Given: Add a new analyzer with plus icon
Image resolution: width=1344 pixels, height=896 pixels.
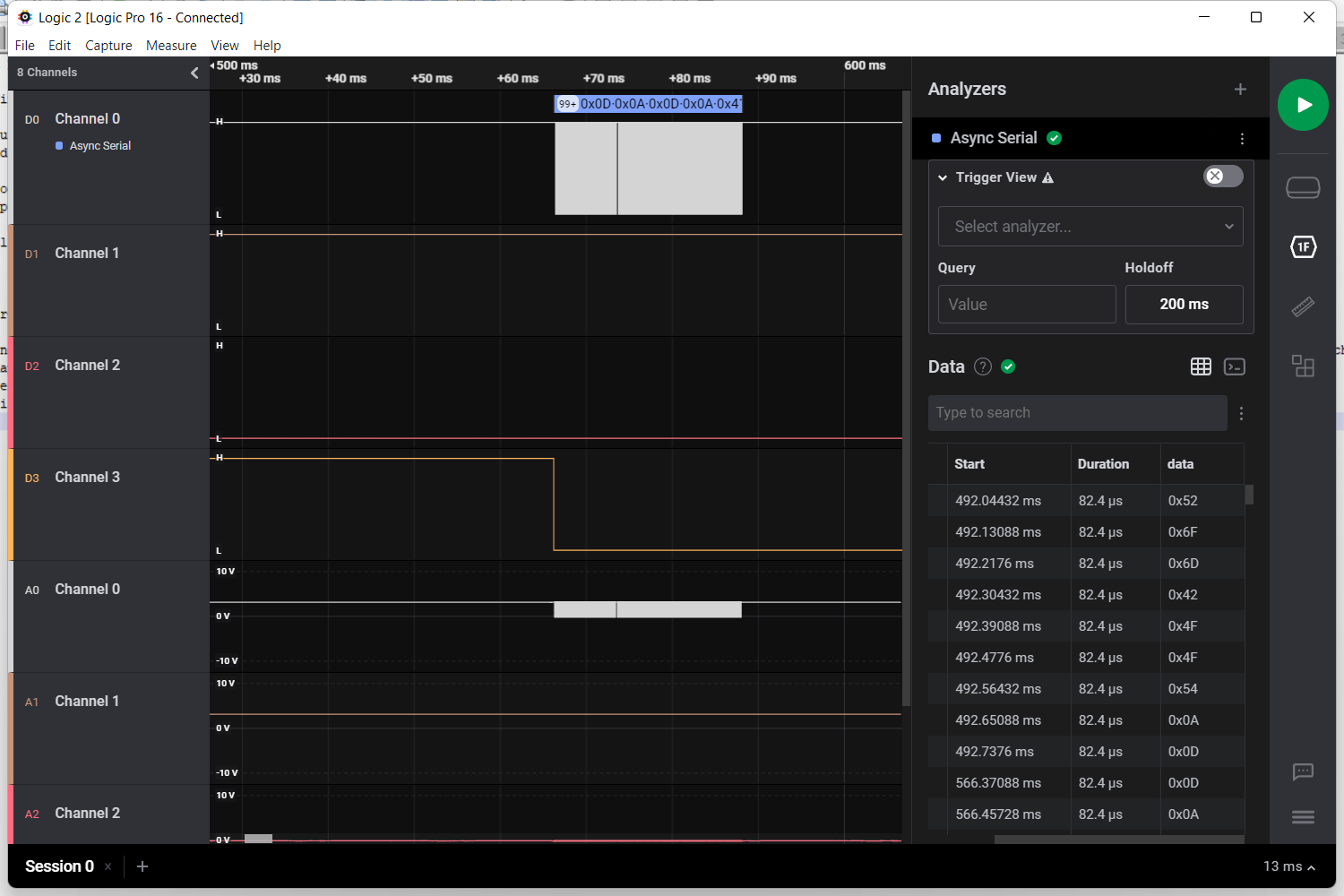Looking at the screenshot, I should click(1240, 90).
